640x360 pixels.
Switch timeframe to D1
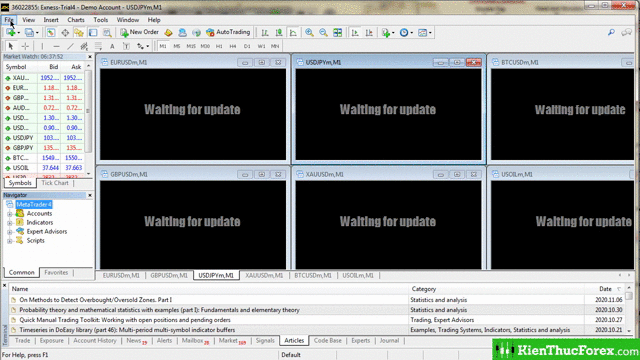(x=247, y=46)
